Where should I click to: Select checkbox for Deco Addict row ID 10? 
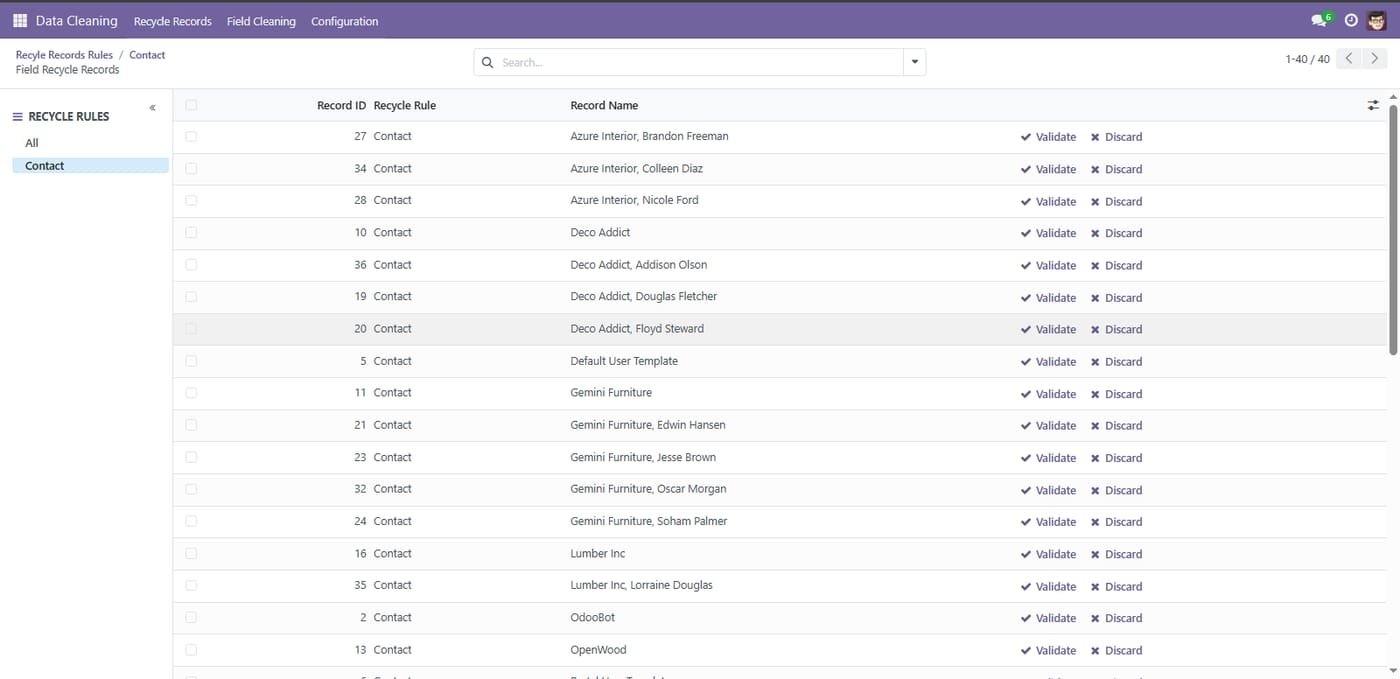coord(191,232)
